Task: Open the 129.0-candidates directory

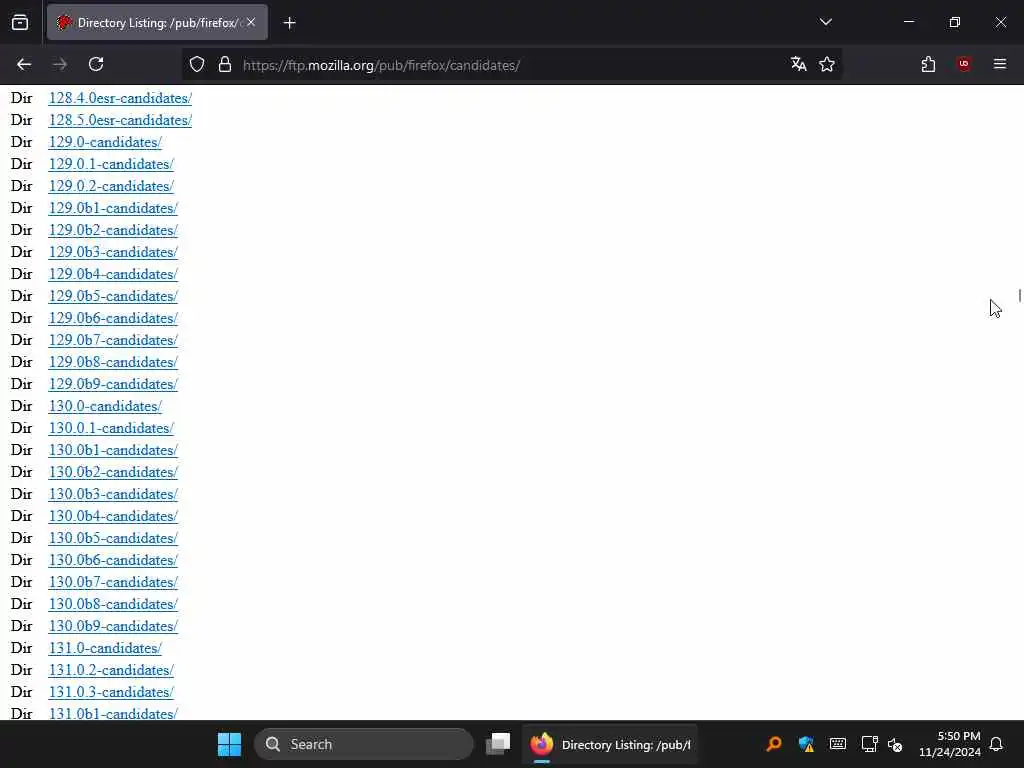Action: point(104,142)
